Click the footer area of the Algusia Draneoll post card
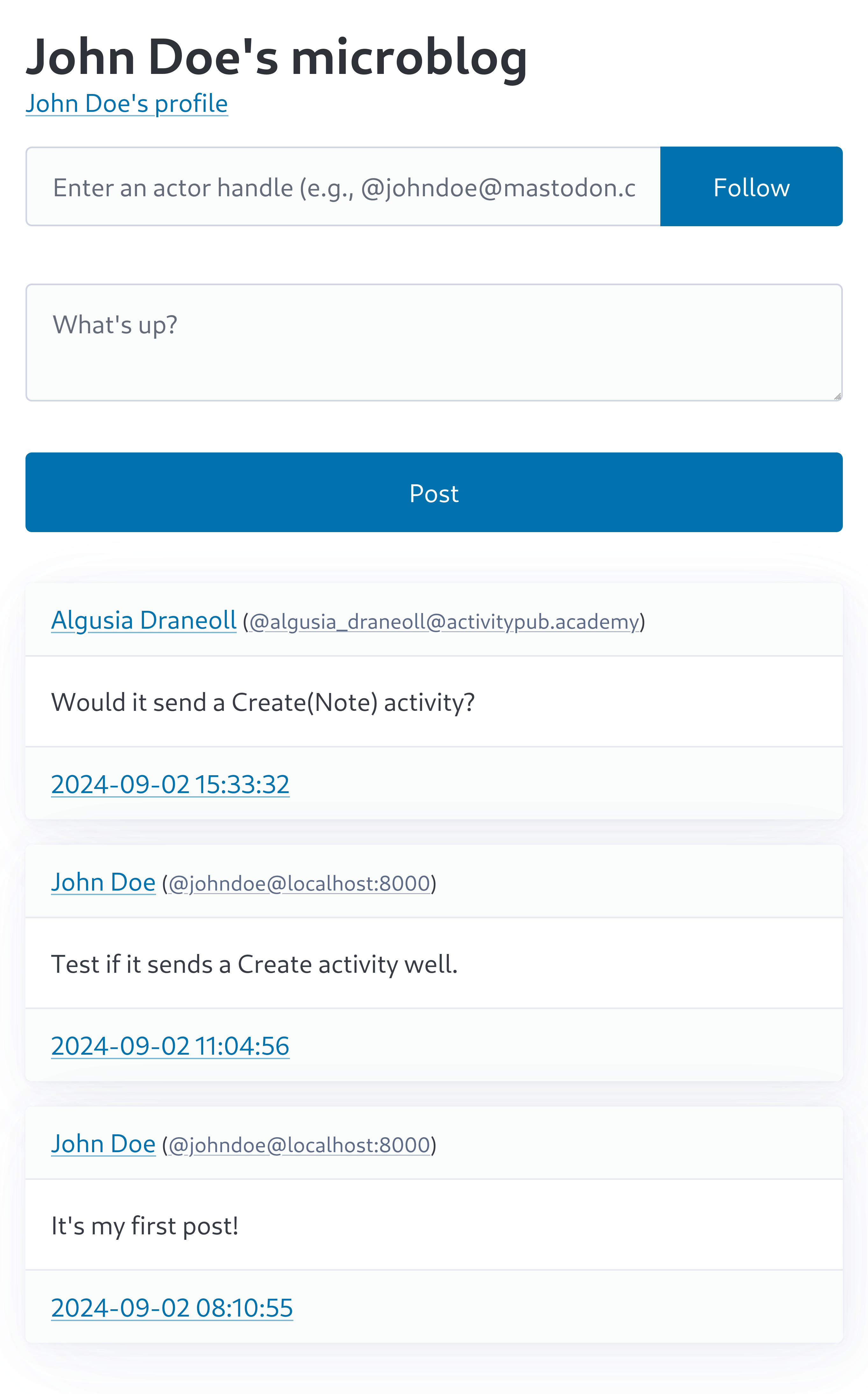This screenshot has height=1394, width=868. [545, 784]
